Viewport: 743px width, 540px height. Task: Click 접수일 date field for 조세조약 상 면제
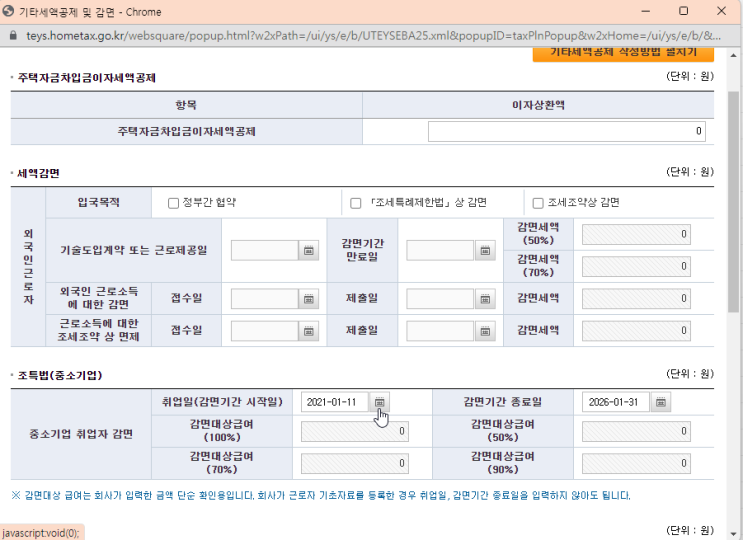coord(265,331)
